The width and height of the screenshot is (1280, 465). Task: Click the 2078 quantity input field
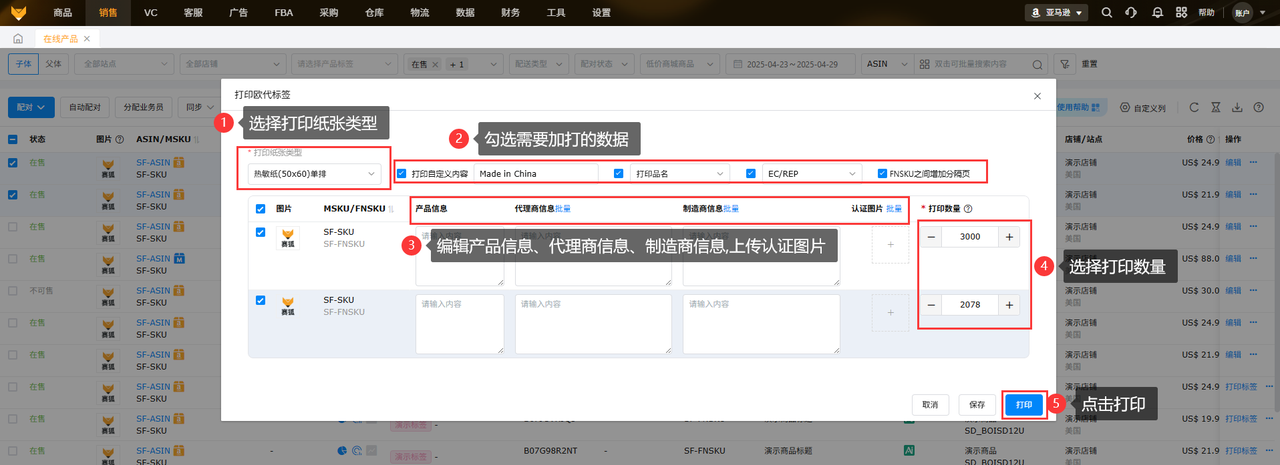[x=970, y=305]
